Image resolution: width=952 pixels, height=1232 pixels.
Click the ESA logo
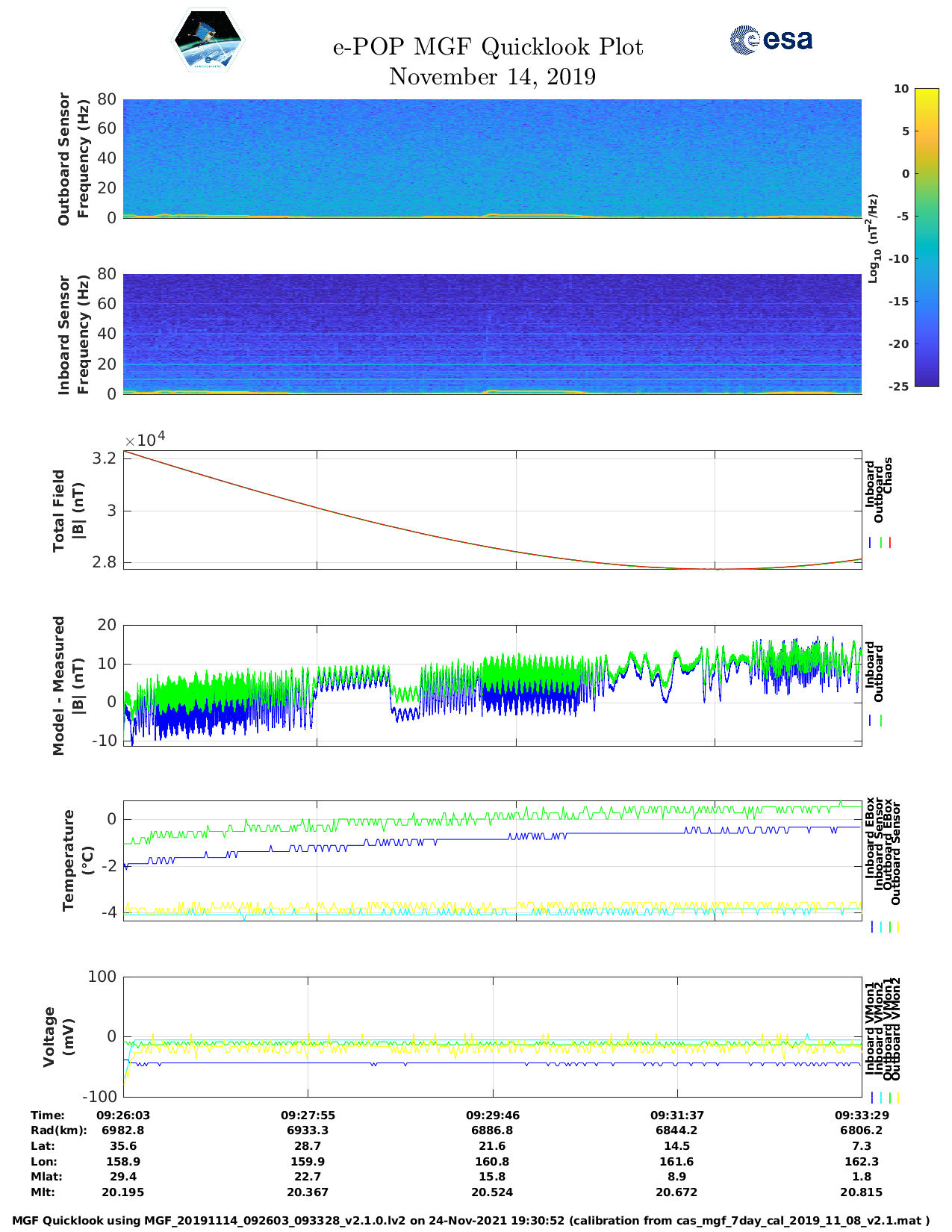[771, 40]
